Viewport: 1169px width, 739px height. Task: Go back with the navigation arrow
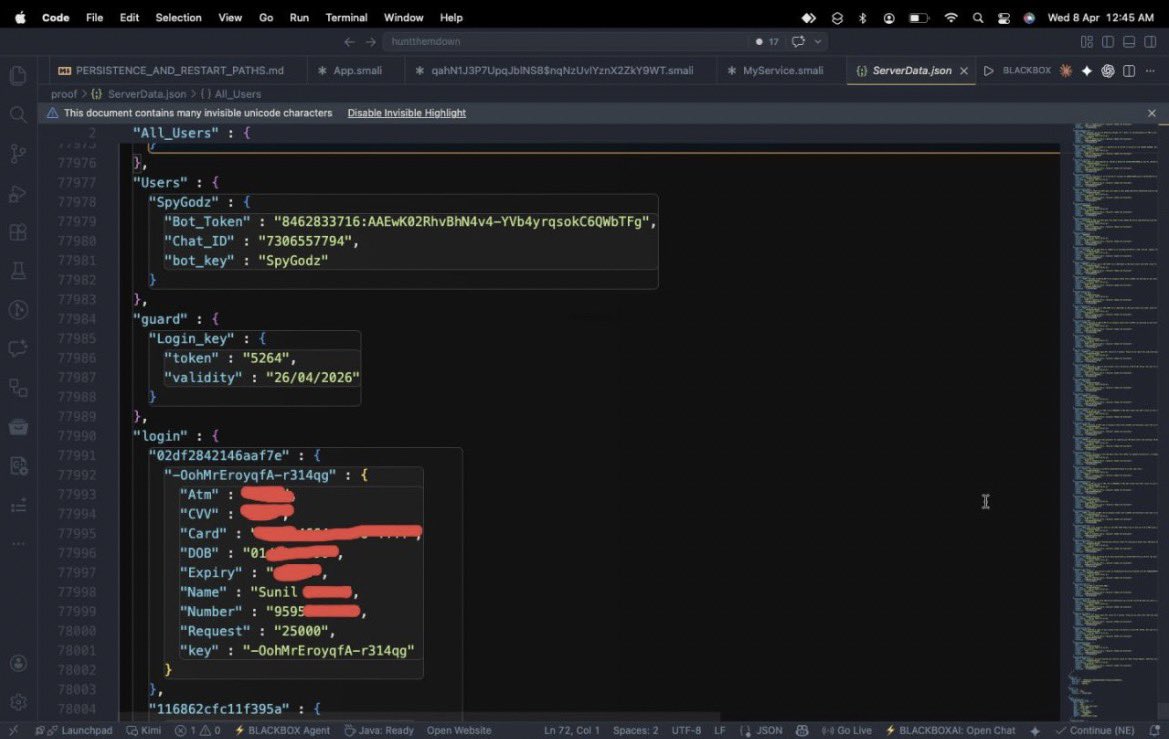[x=349, y=42]
